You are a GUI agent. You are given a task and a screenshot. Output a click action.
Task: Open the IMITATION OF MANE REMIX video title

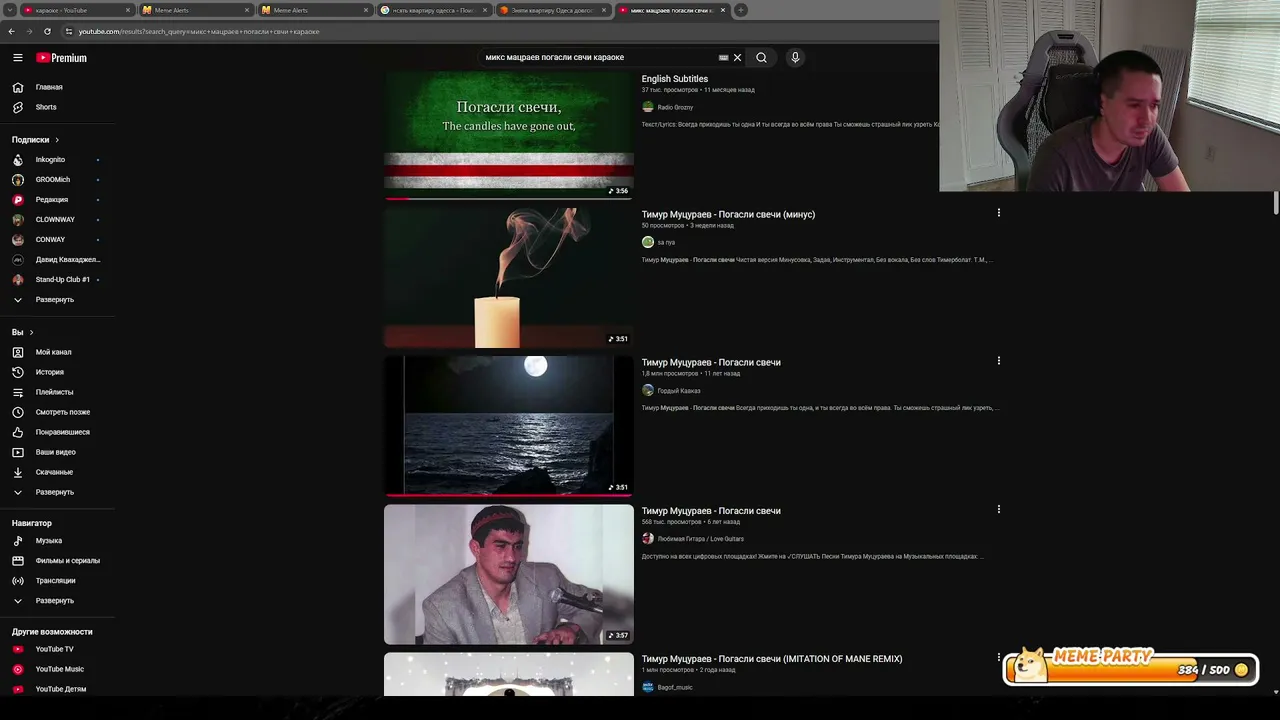772,659
